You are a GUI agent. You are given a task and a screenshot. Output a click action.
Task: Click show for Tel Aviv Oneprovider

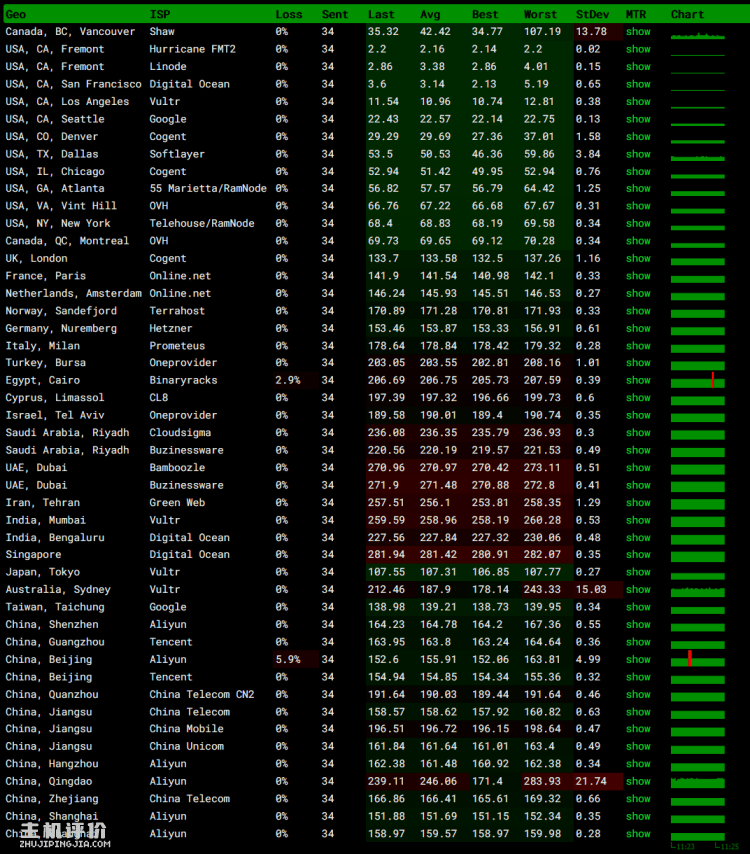pos(638,415)
